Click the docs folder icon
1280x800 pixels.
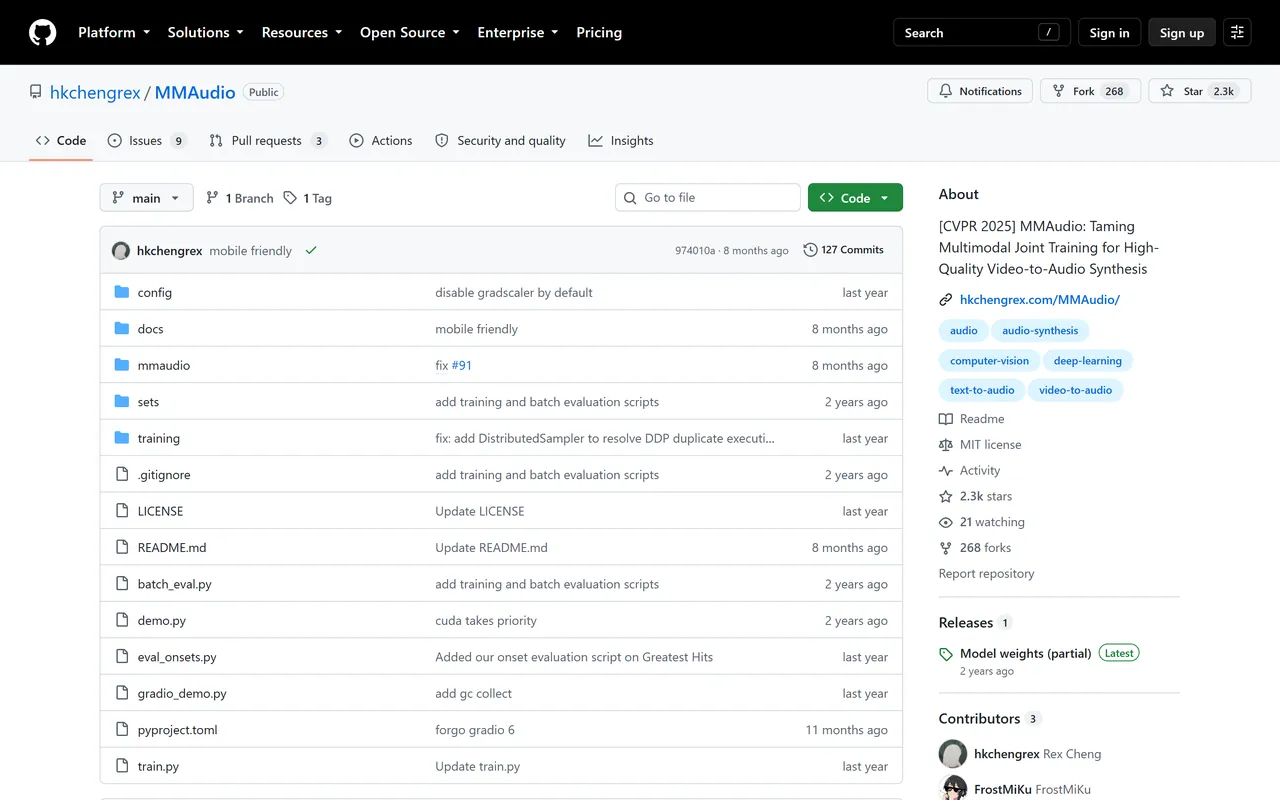click(x=122, y=329)
